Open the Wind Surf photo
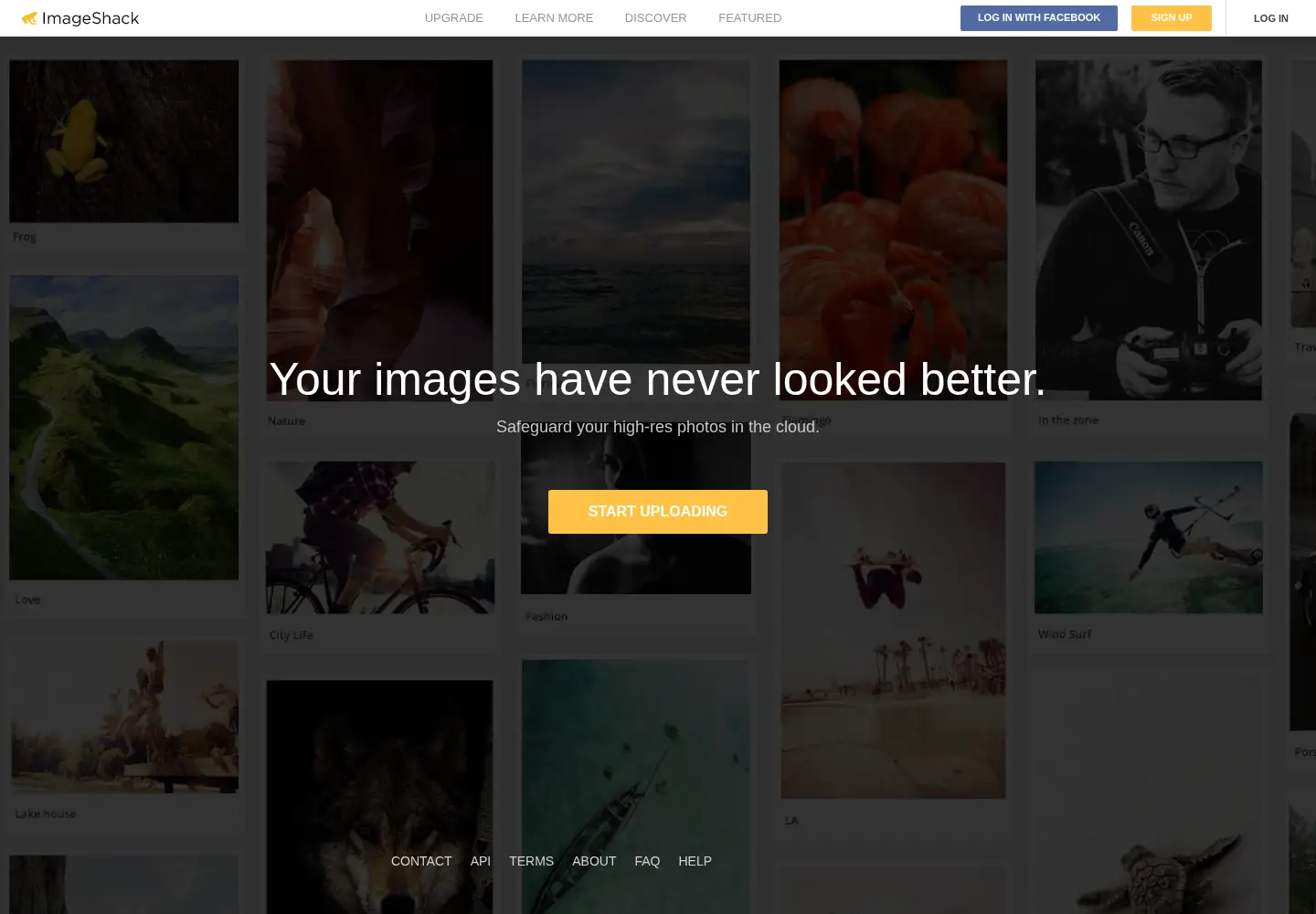 [x=1149, y=537]
